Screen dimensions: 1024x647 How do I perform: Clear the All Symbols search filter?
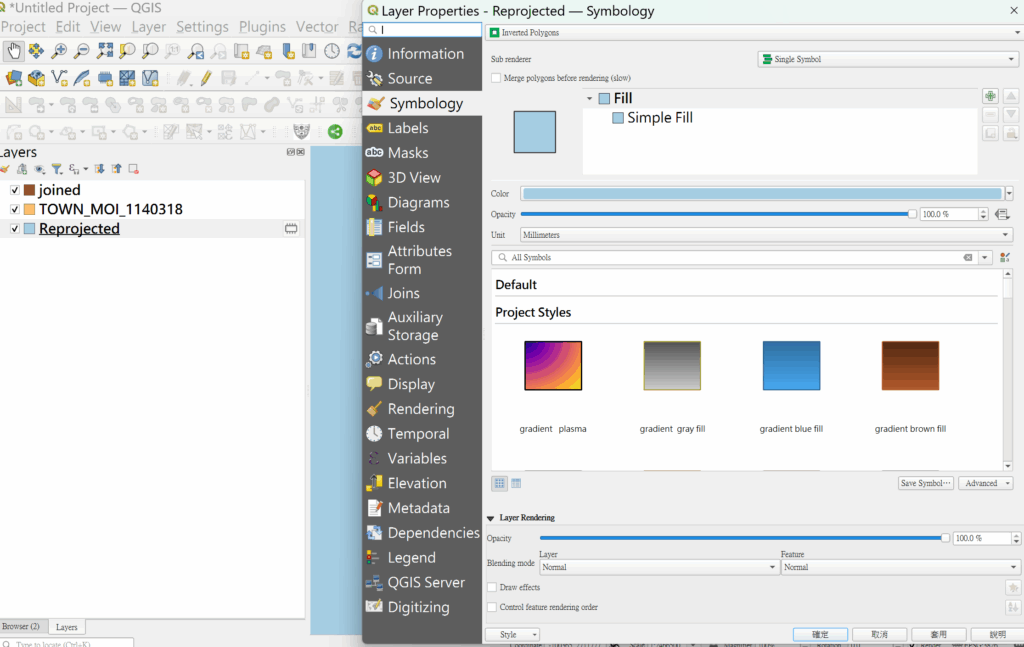tap(968, 257)
